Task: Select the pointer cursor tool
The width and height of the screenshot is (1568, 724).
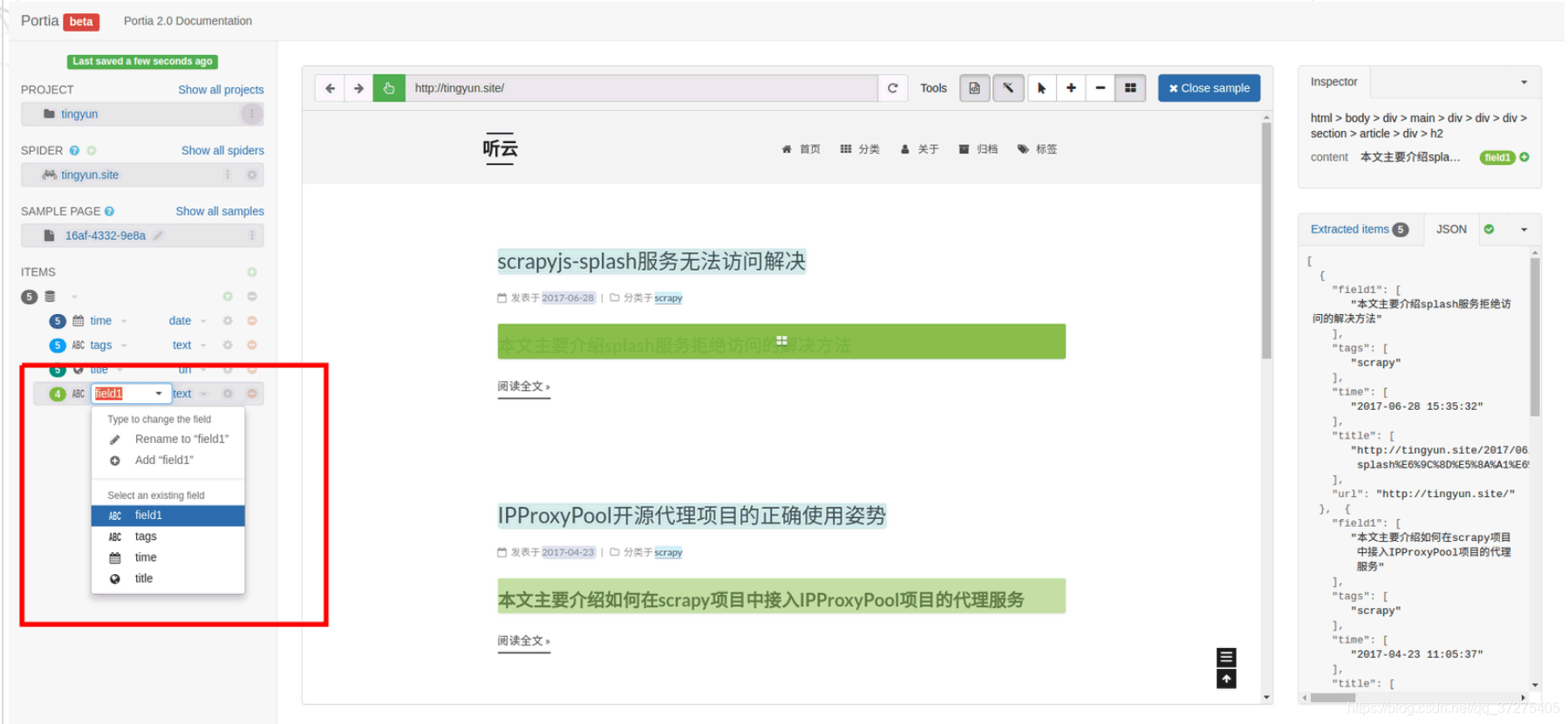Action: point(1041,88)
